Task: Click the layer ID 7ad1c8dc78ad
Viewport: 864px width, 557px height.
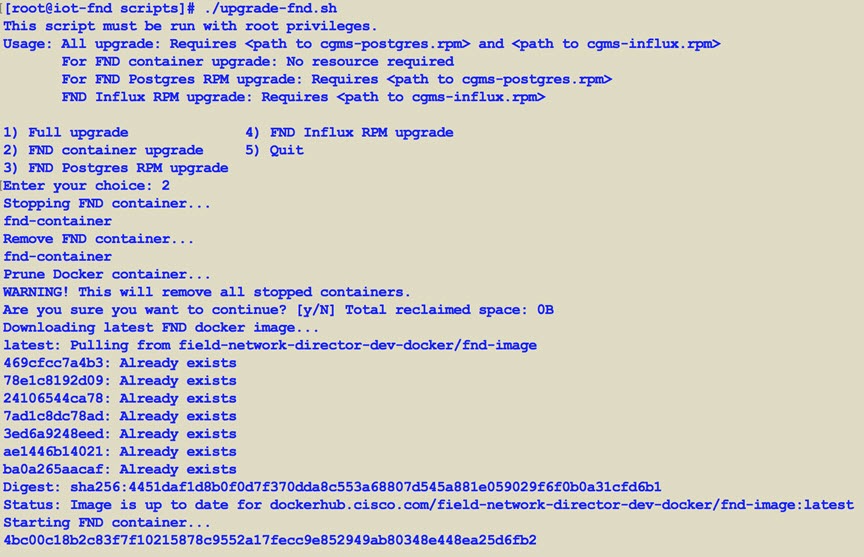Action: point(53,416)
